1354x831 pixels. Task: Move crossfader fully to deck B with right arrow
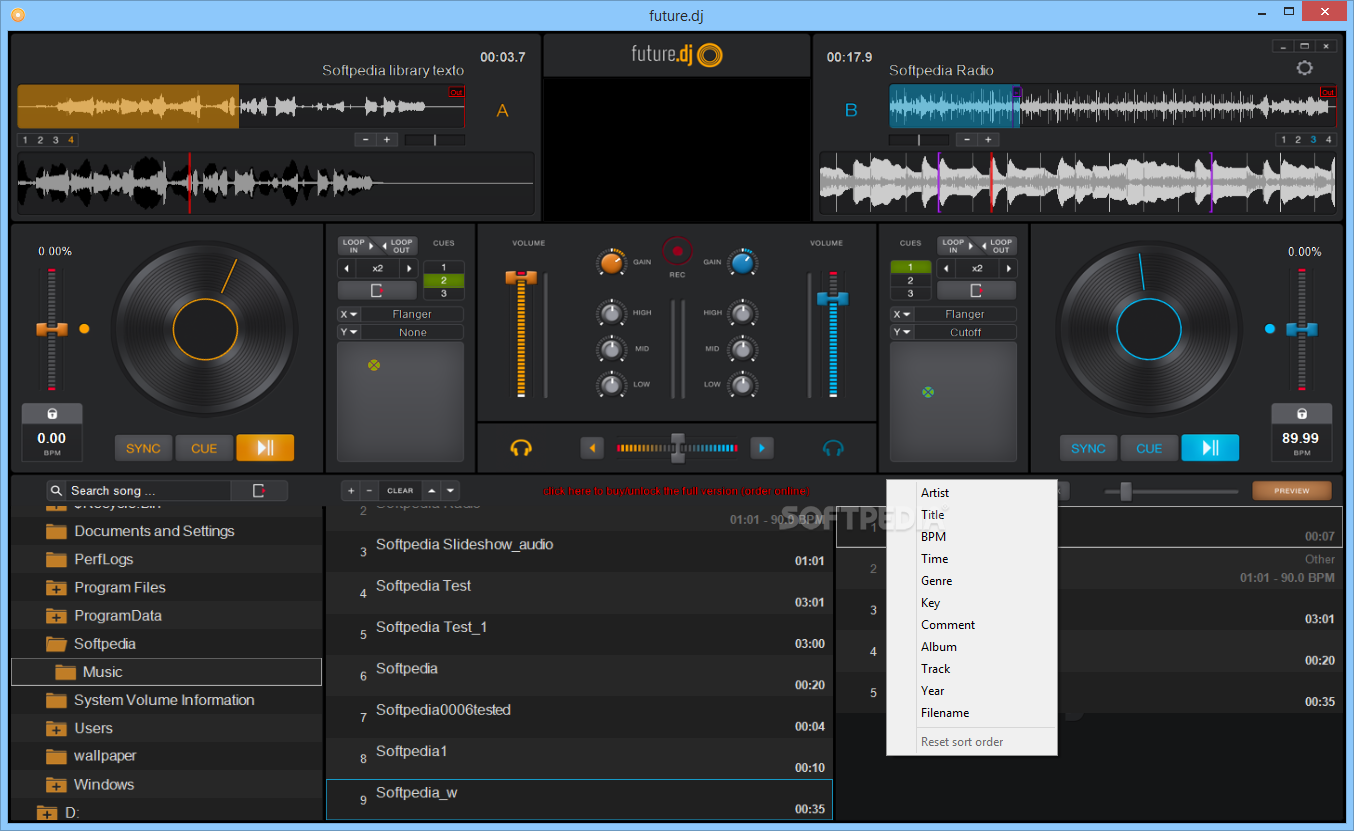tap(762, 448)
